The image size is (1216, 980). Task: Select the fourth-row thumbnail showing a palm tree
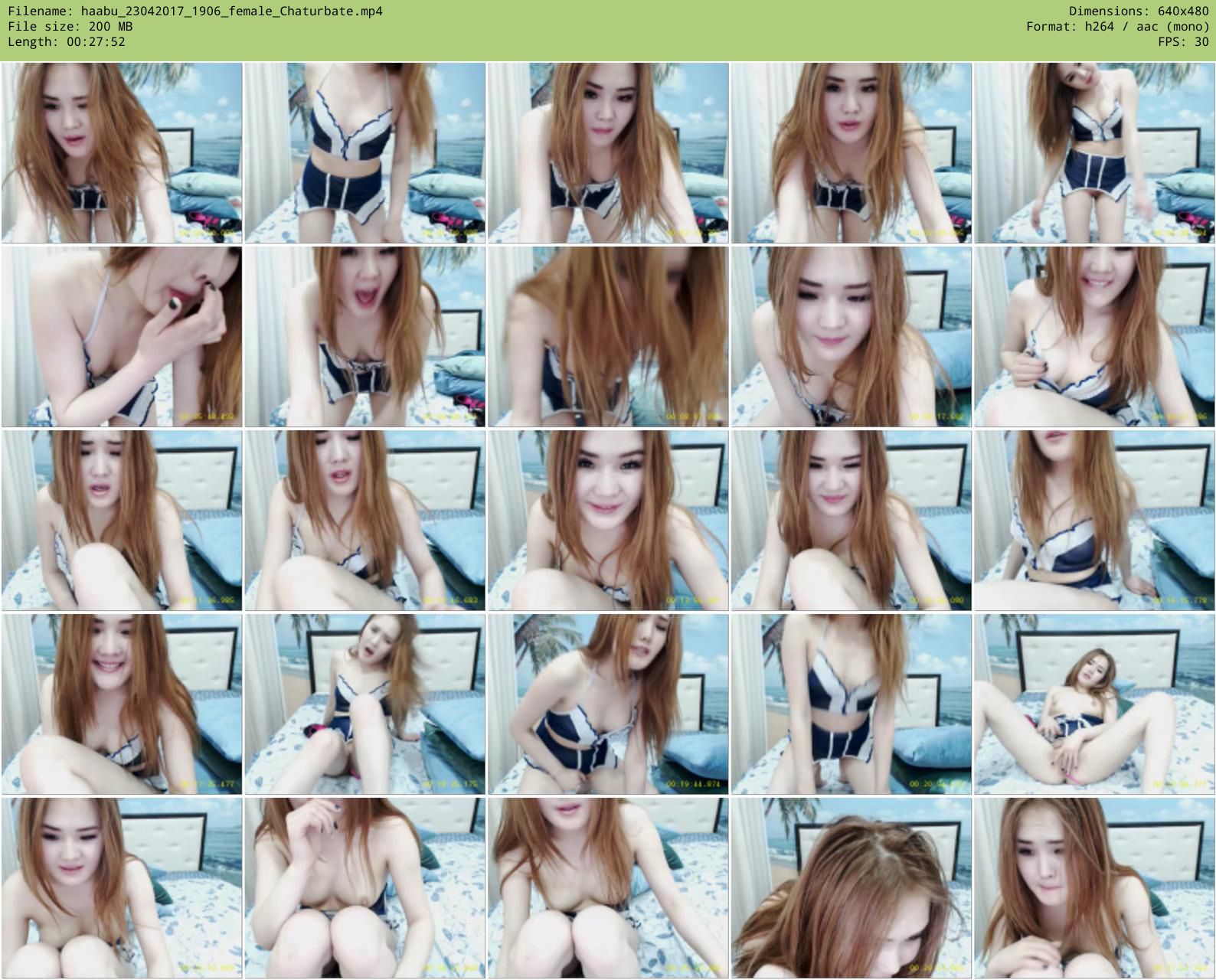[x=608, y=704]
